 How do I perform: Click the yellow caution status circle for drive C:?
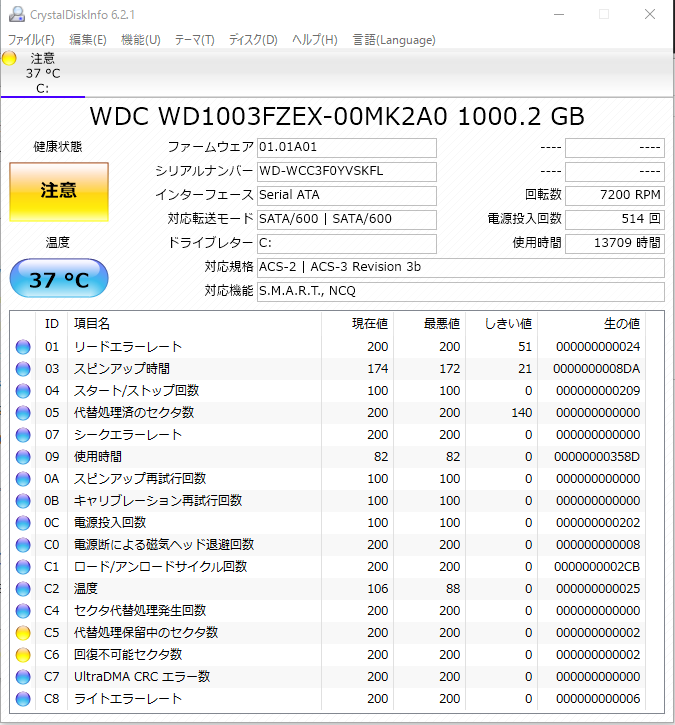(x=9, y=58)
